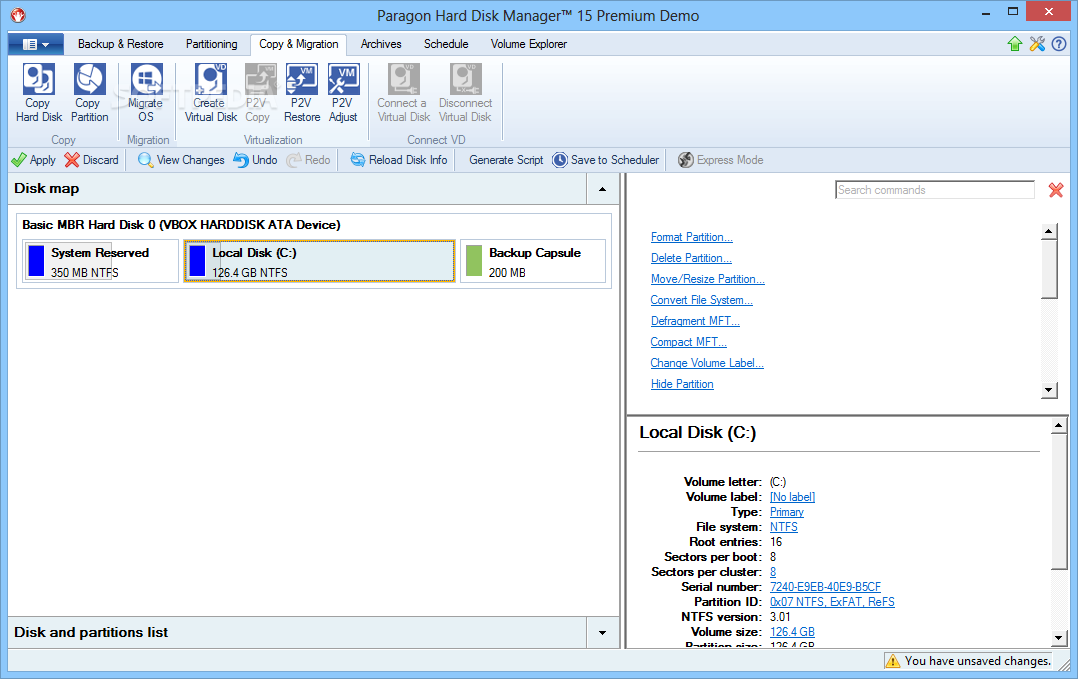Click the Redo toolbar button
The height and width of the screenshot is (679, 1078).
click(x=308, y=160)
